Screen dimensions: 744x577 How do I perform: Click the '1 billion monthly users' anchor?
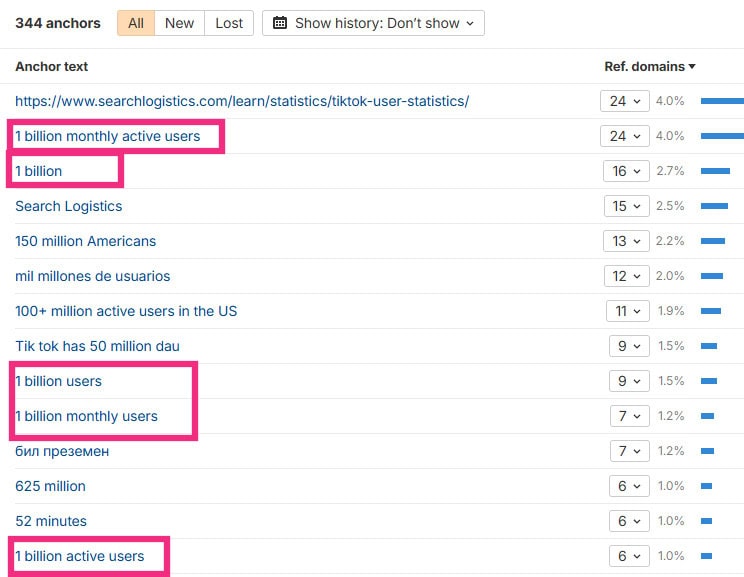86,416
